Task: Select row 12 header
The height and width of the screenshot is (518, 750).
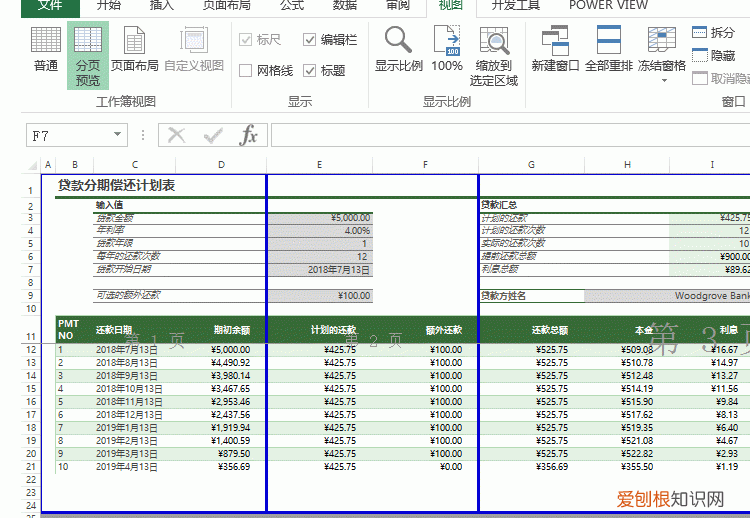Action: tap(31, 350)
